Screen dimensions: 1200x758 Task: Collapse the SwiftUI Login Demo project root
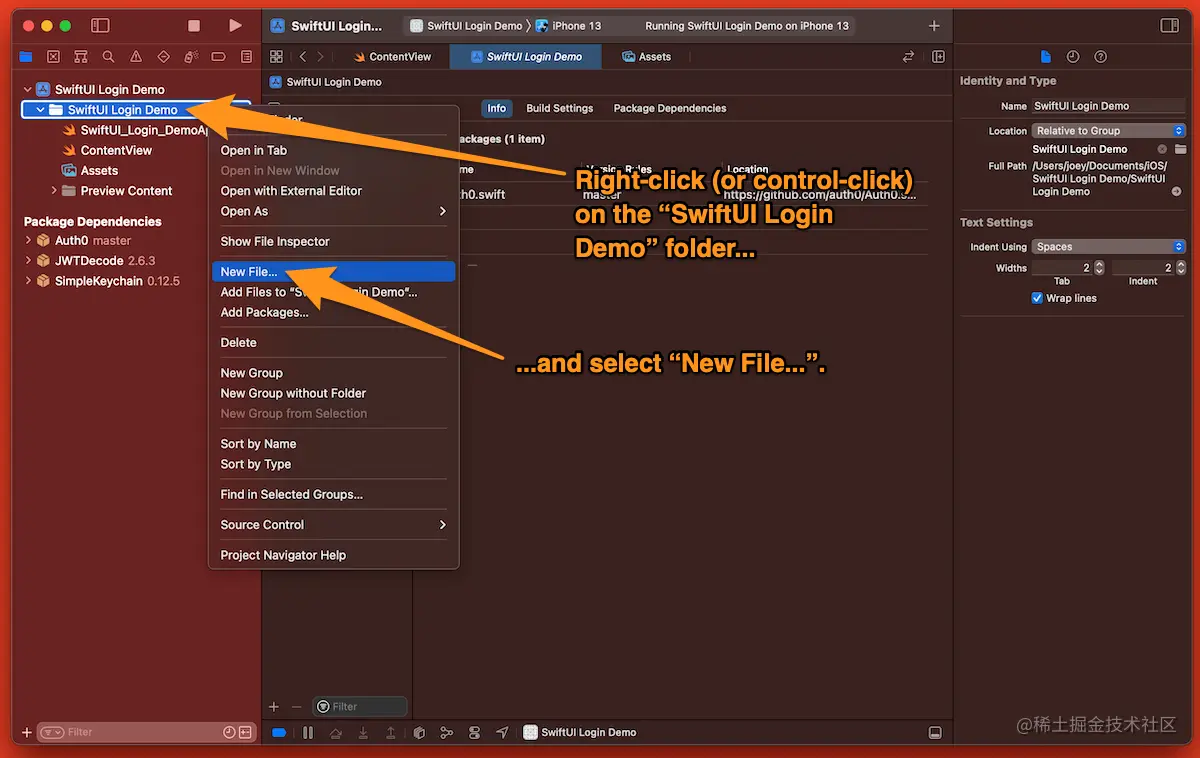[x=28, y=89]
